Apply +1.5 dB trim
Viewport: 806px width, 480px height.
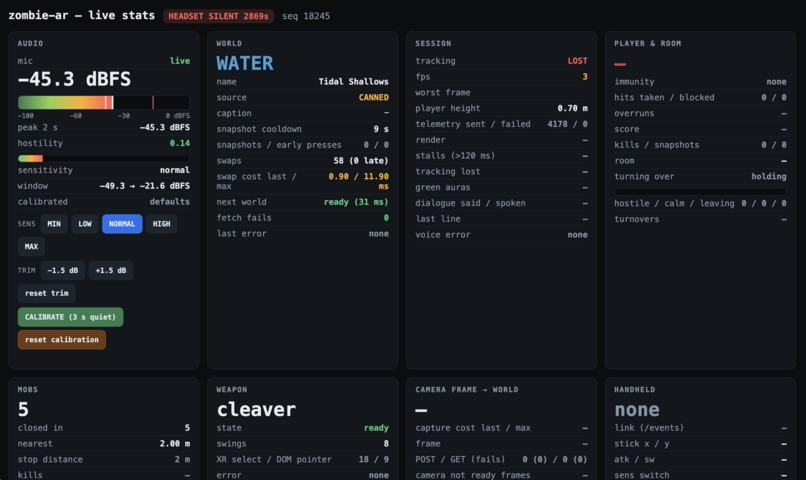coord(111,270)
